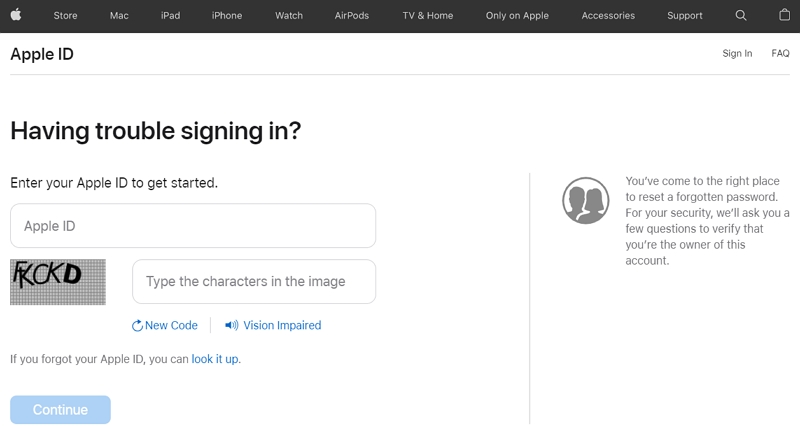This screenshot has width=800, height=426.
Task: Click the two-person account avatar icon
Action: pyautogui.click(x=586, y=201)
